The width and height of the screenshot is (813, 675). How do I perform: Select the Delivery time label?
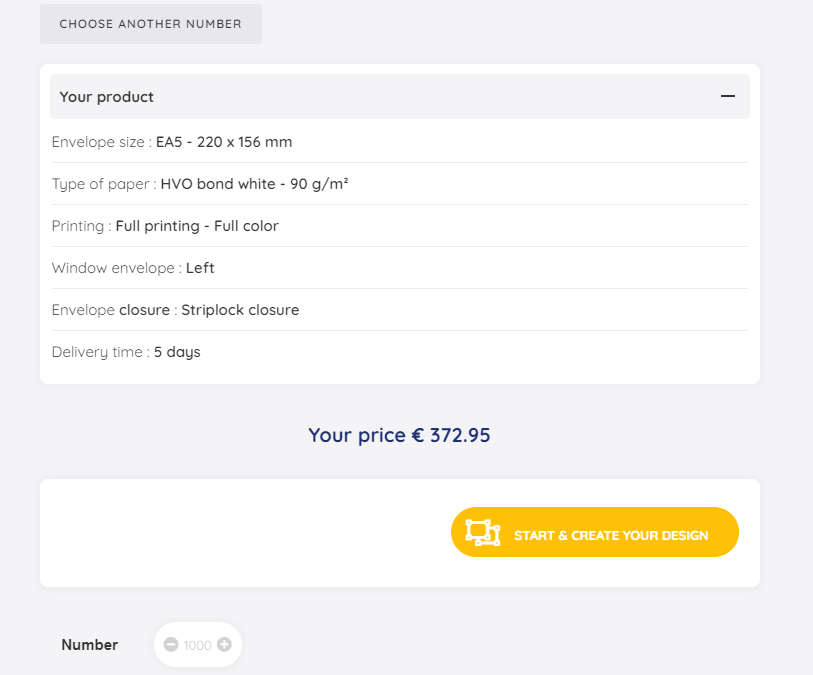click(x=100, y=352)
